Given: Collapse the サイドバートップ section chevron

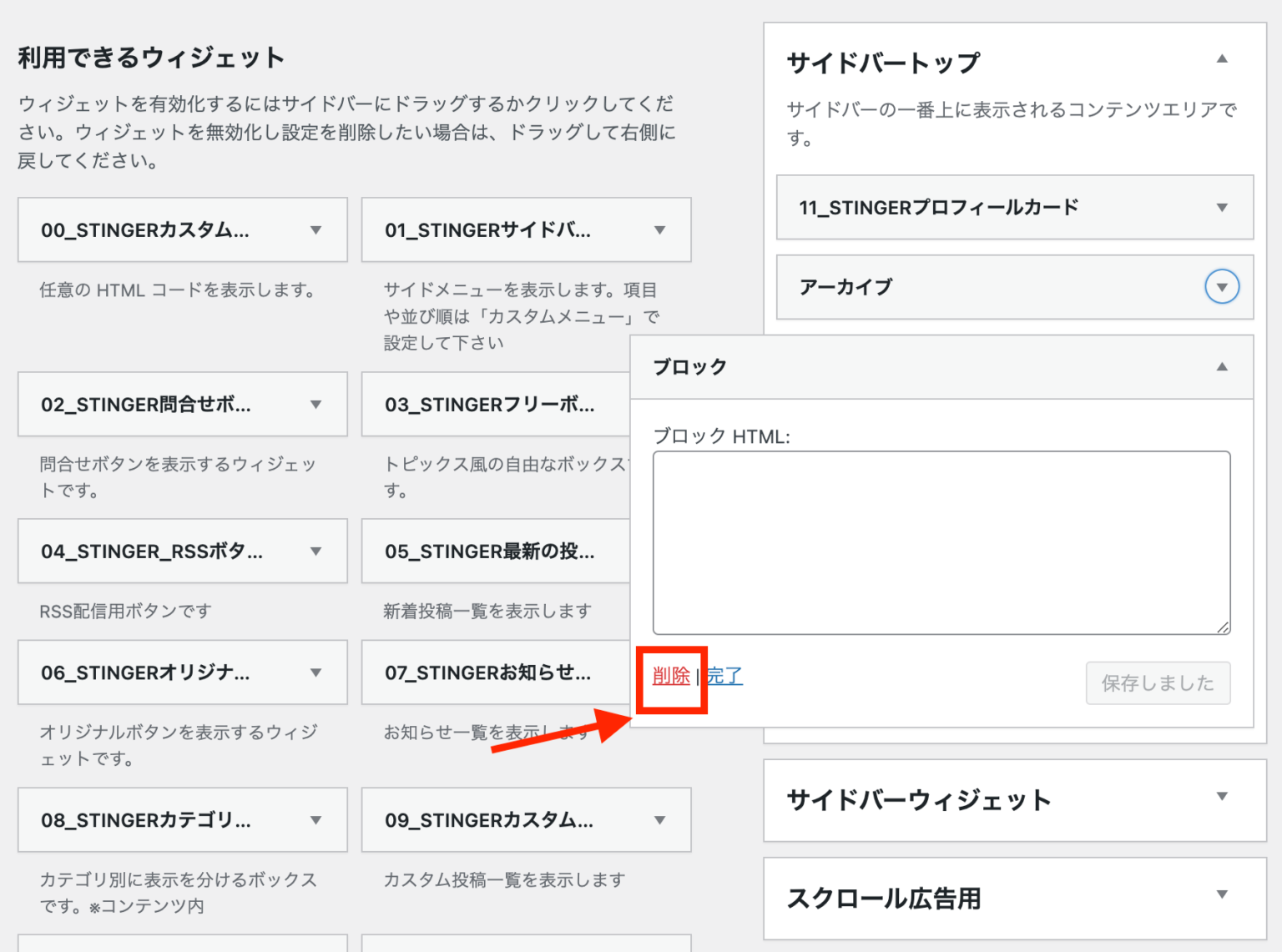Looking at the screenshot, I should [x=1221, y=58].
